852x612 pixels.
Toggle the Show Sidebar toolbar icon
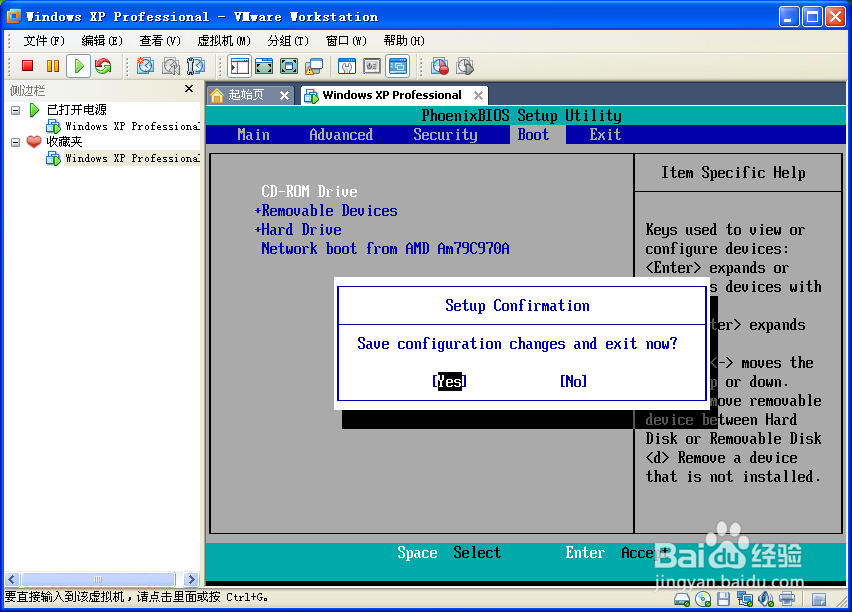coord(240,66)
